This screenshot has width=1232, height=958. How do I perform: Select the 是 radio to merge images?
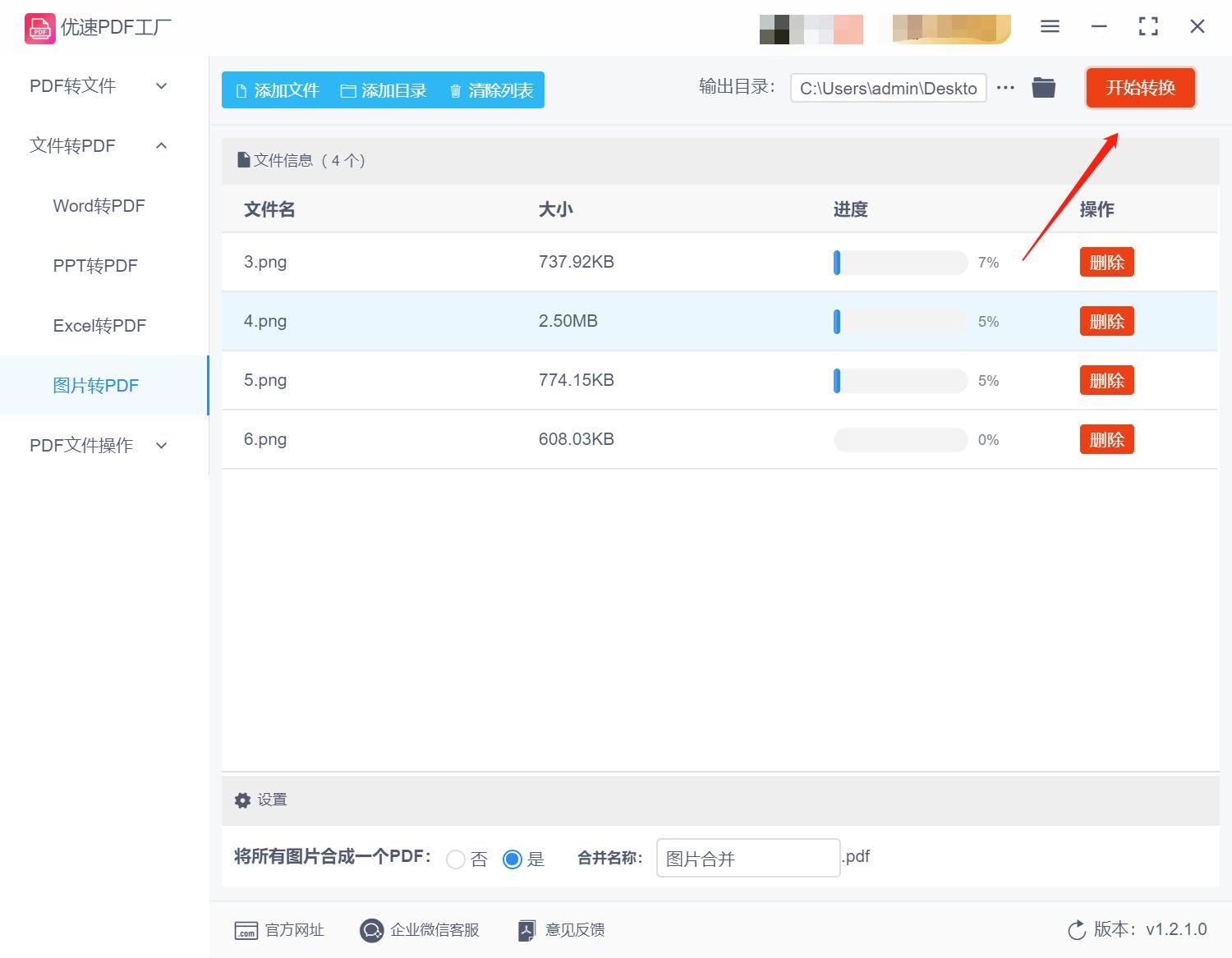click(513, 859)
